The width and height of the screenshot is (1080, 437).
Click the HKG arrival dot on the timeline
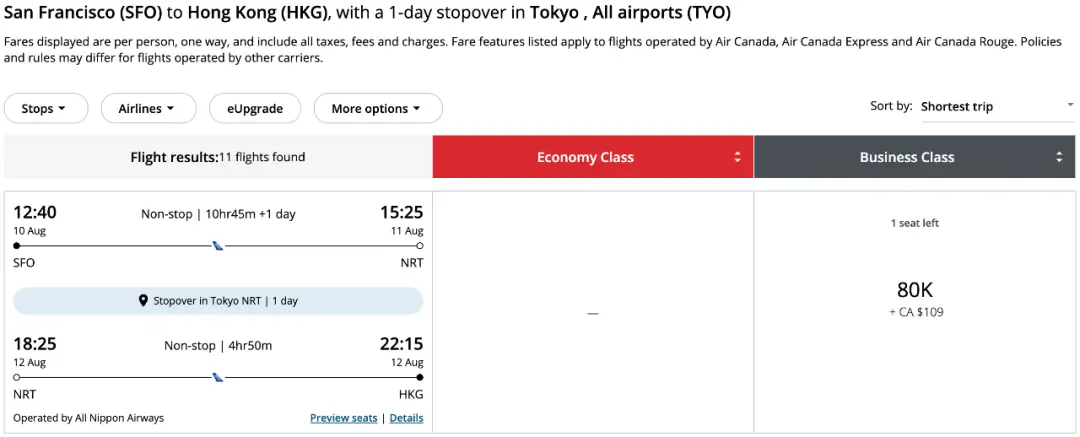[x=419, y=377]
